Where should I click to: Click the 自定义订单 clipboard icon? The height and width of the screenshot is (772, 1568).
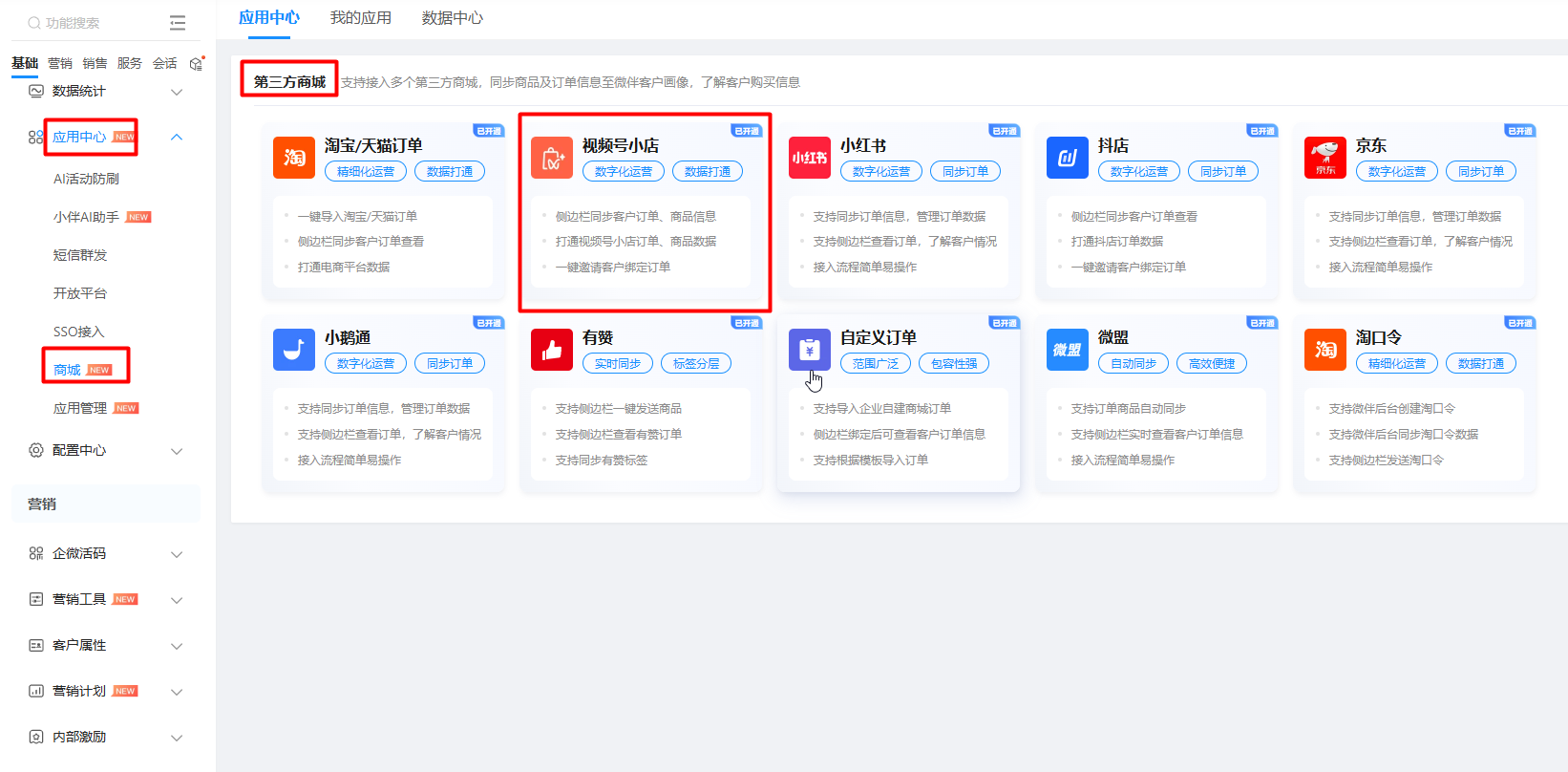coord(810,350)
